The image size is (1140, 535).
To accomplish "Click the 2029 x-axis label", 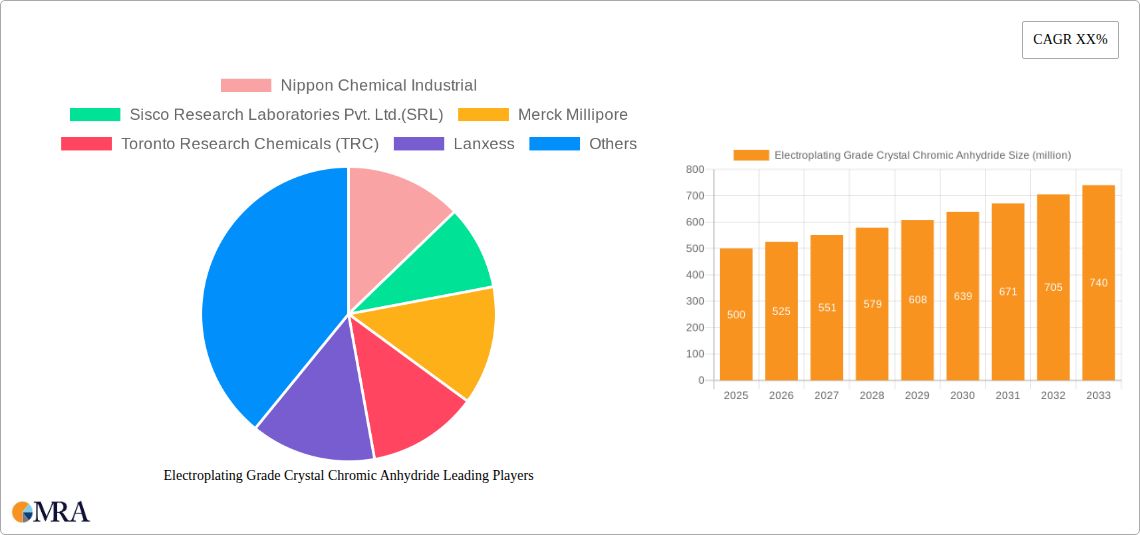I will 918,395.
